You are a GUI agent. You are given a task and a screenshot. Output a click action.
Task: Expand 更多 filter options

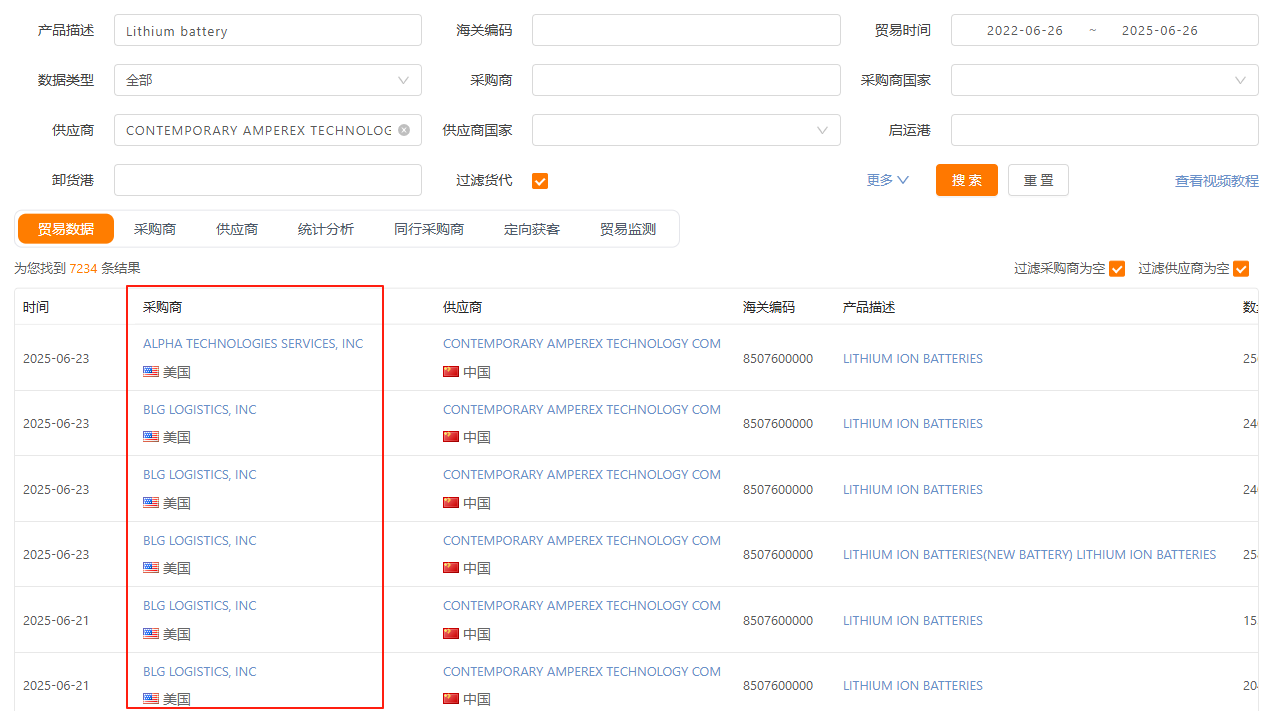888,180
